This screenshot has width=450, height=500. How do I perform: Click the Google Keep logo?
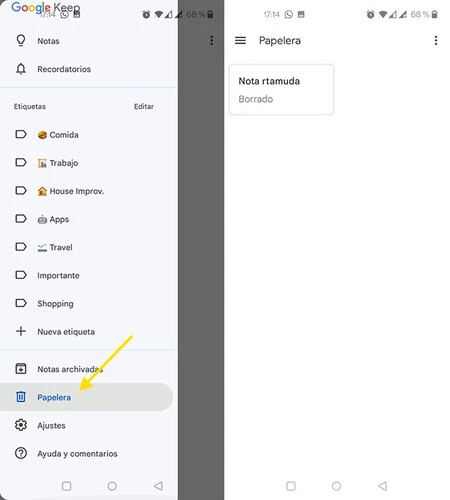(46, 7)
